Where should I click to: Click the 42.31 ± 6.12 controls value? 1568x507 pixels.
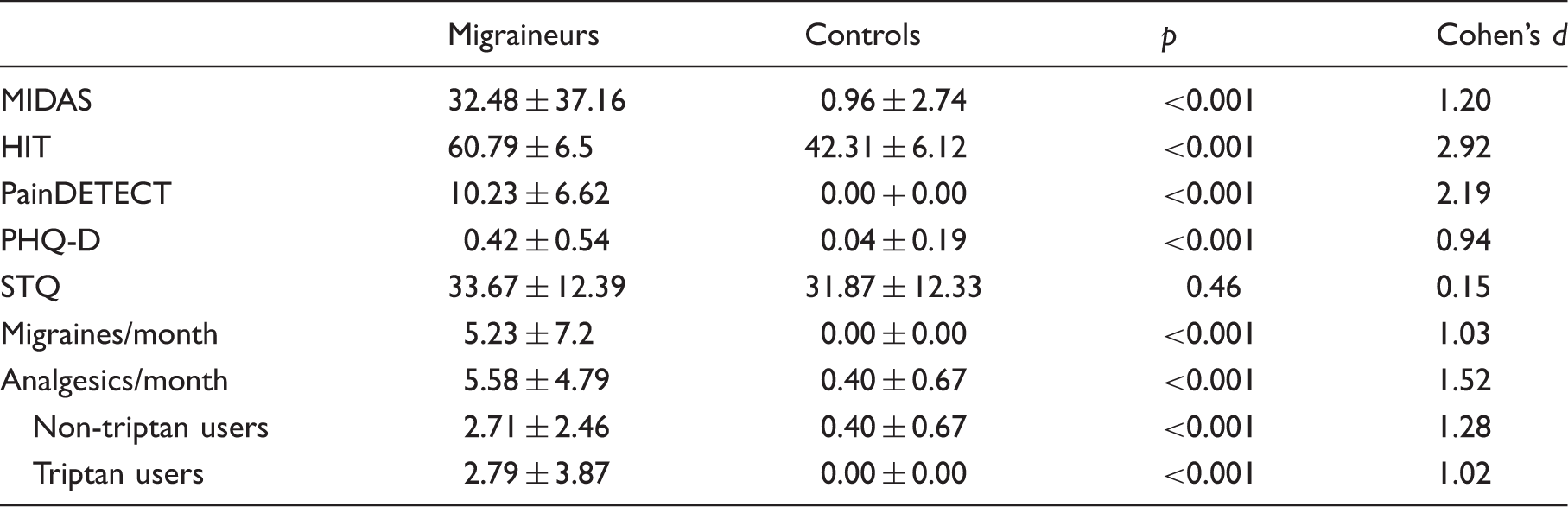click(x=886, y=148)
